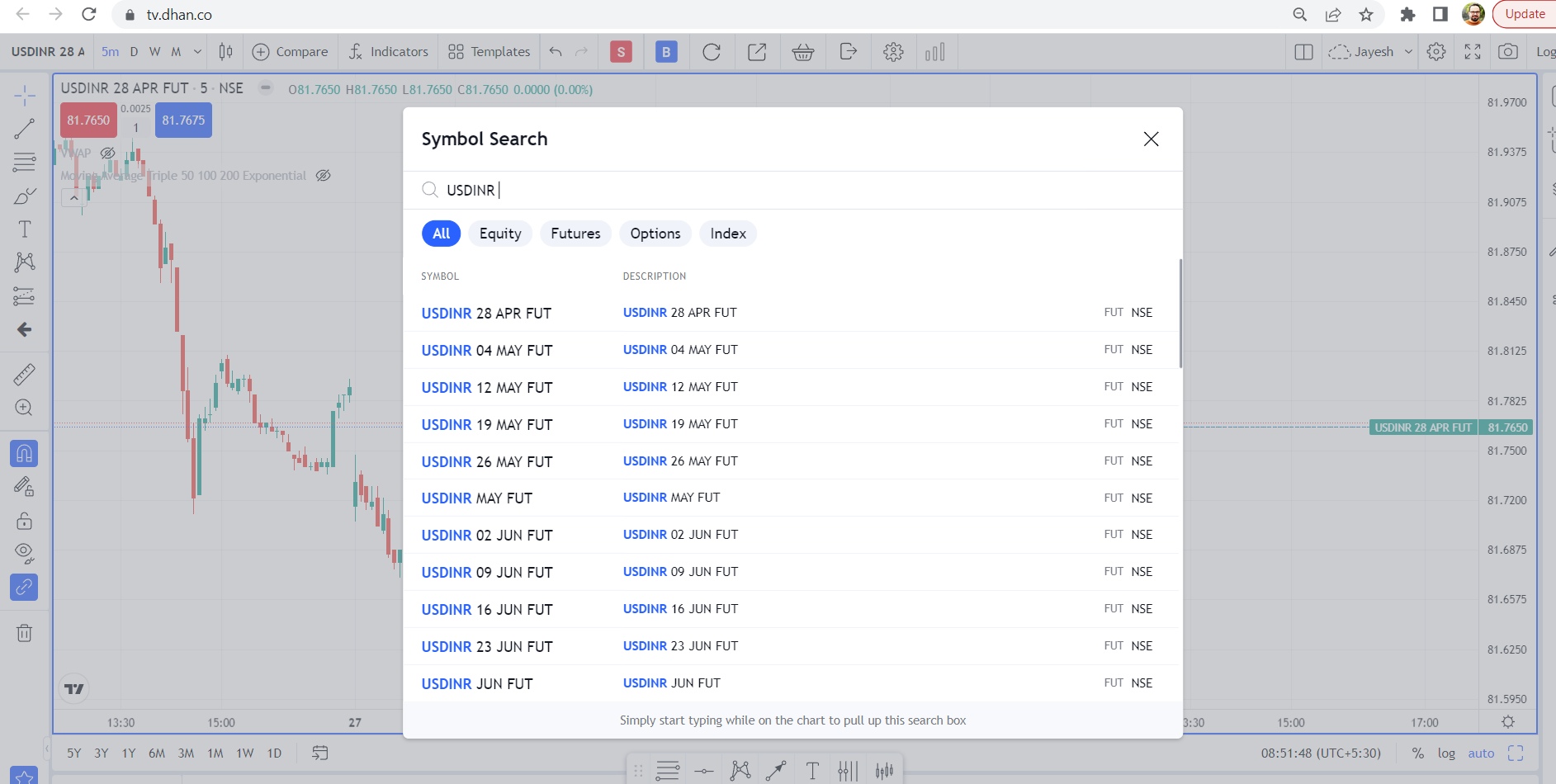Select USDINR 04 MAY FUT result
Image resolution: width=1556 pixels, height=784 pixels.
pyautogui.click(x=487, y=350)
